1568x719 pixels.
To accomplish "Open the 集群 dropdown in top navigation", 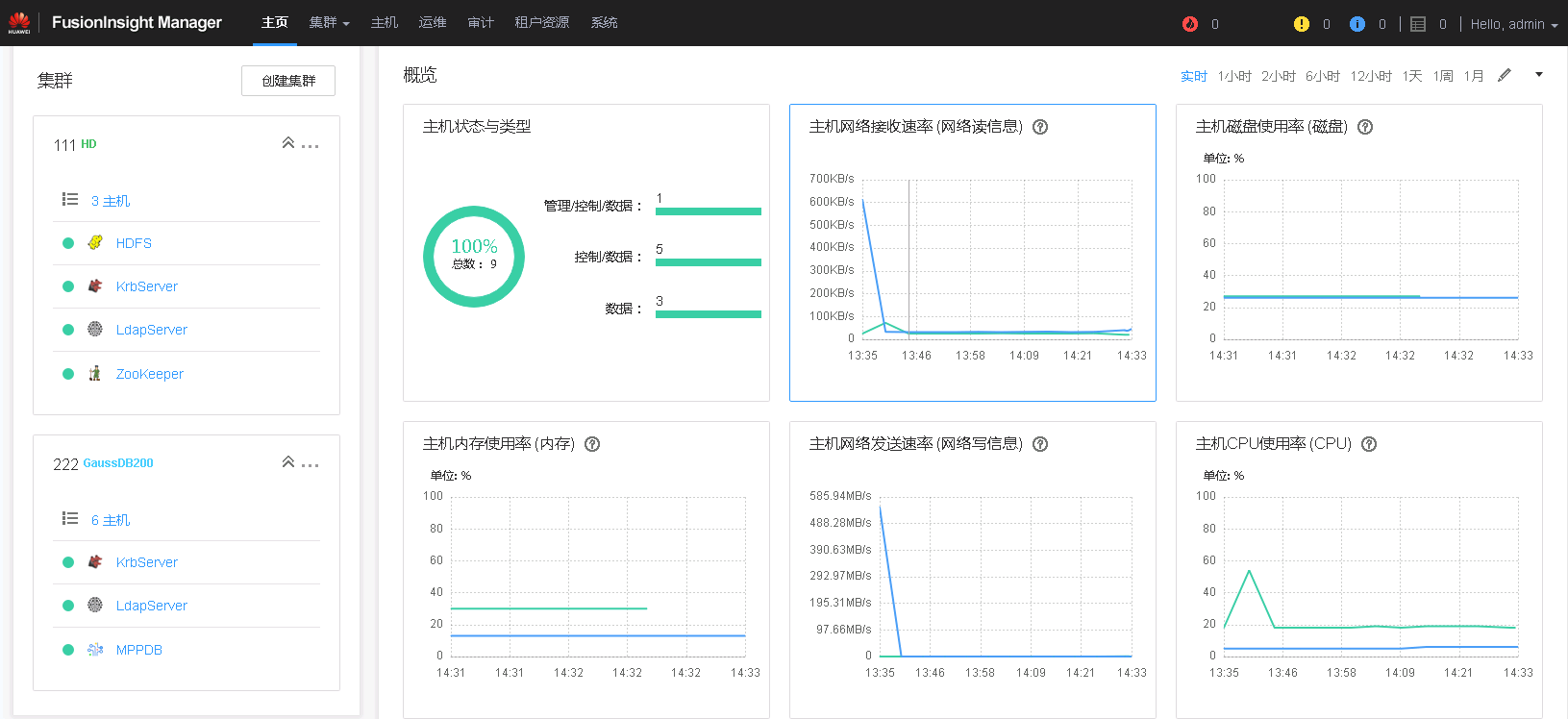I will (x=329, y=23).
